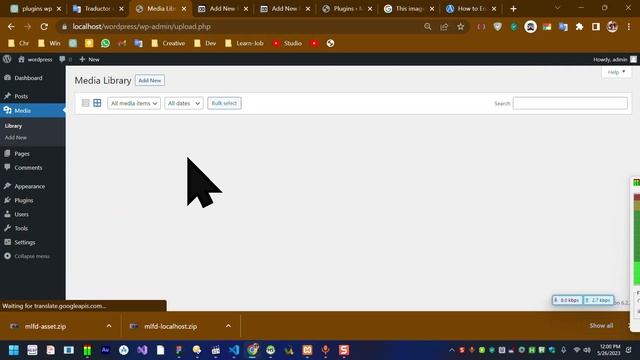The image size is (640, 360).
Task: Open the New content menu in the admin bar
Action: tap(89, 60)
